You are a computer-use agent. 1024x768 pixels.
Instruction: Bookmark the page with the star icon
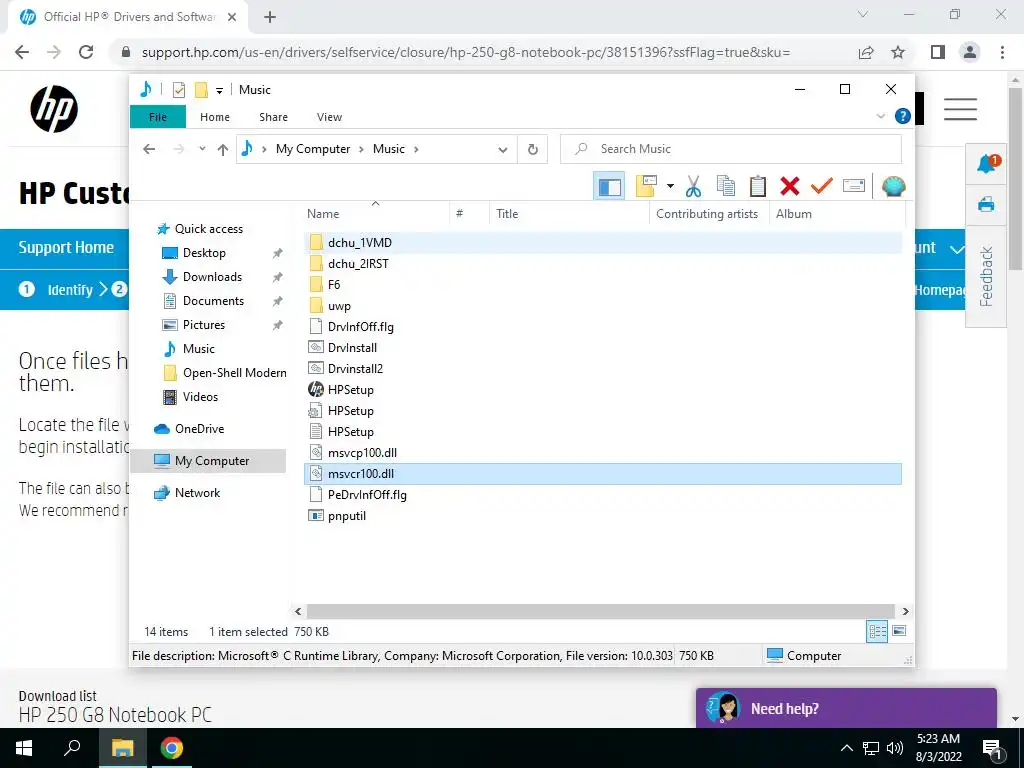(x=898, y=52)
